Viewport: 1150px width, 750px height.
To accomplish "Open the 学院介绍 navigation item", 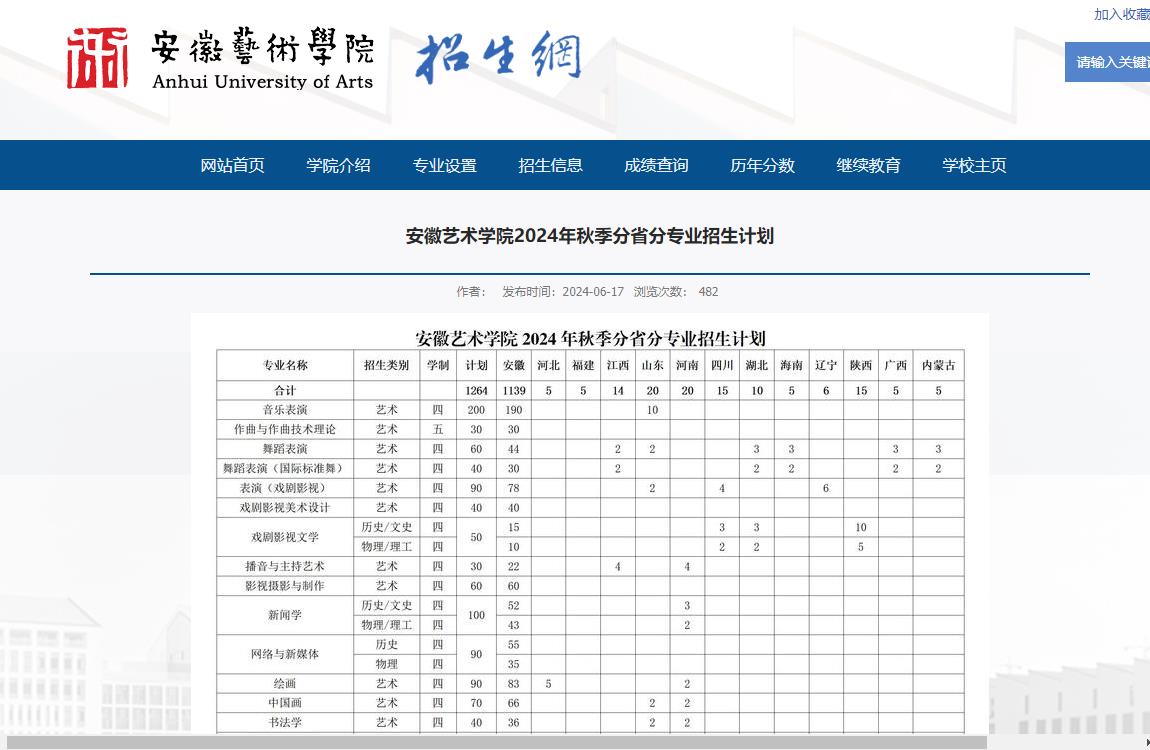I will [x=338, y=165].
